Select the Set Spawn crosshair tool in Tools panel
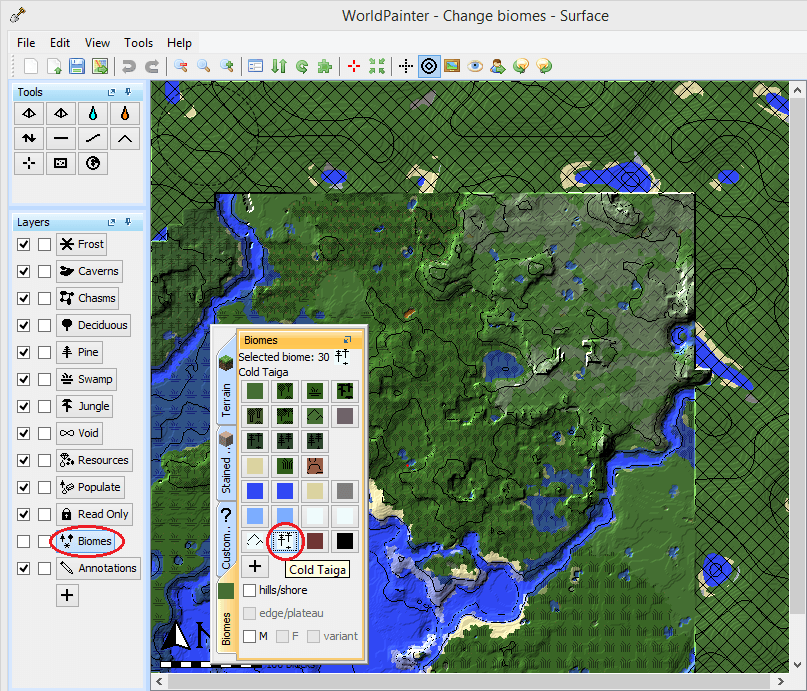The width and height of the screenshot is (807, 691). [x=29, y=164]
